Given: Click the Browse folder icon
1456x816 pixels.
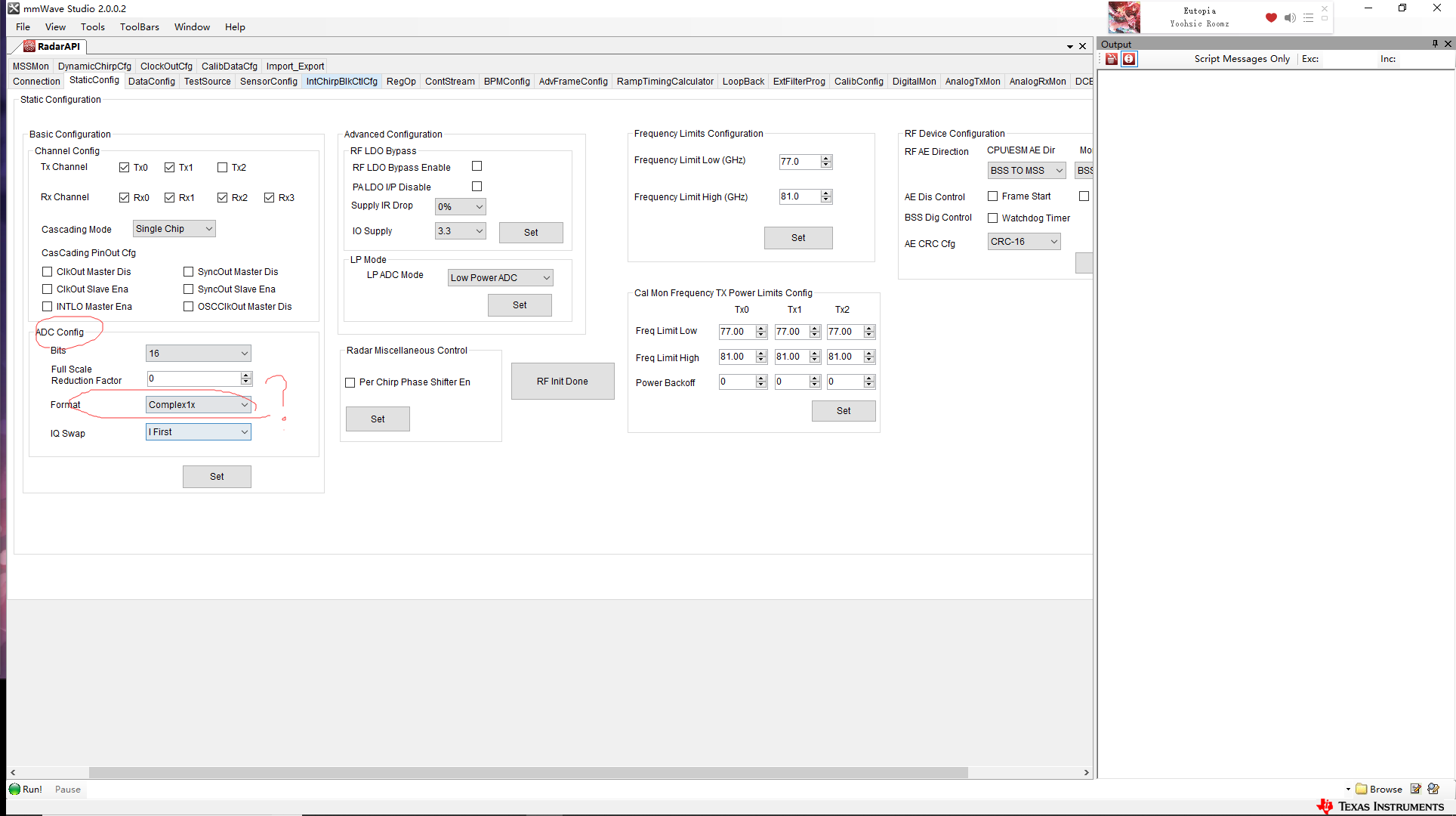Looking at the screenshot, I should click(x=1362, y=789).
